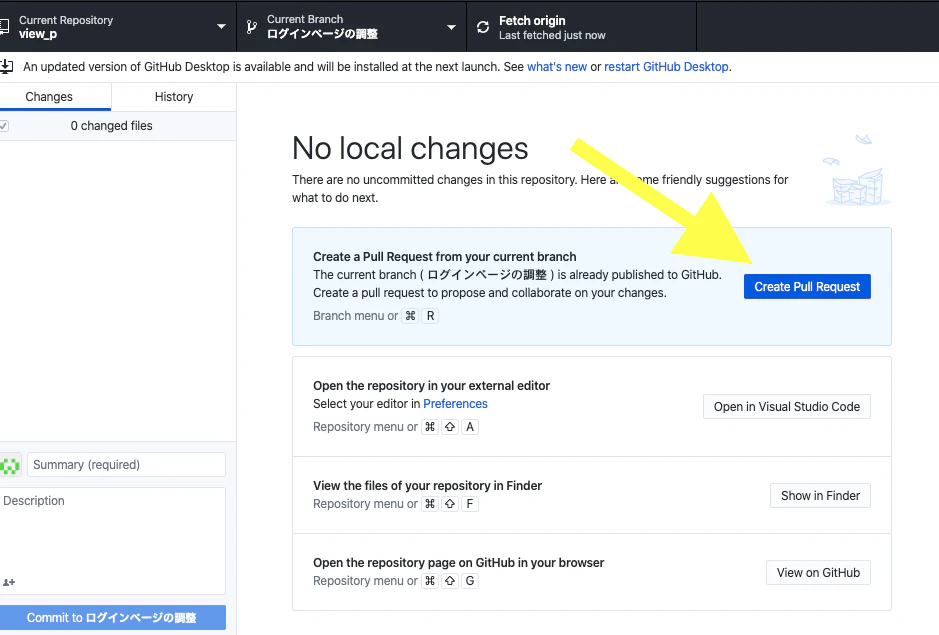Click 'Open the repository page on GitHub' text
The height and width of the screenshot is (635, 939).
coord(459,563)
